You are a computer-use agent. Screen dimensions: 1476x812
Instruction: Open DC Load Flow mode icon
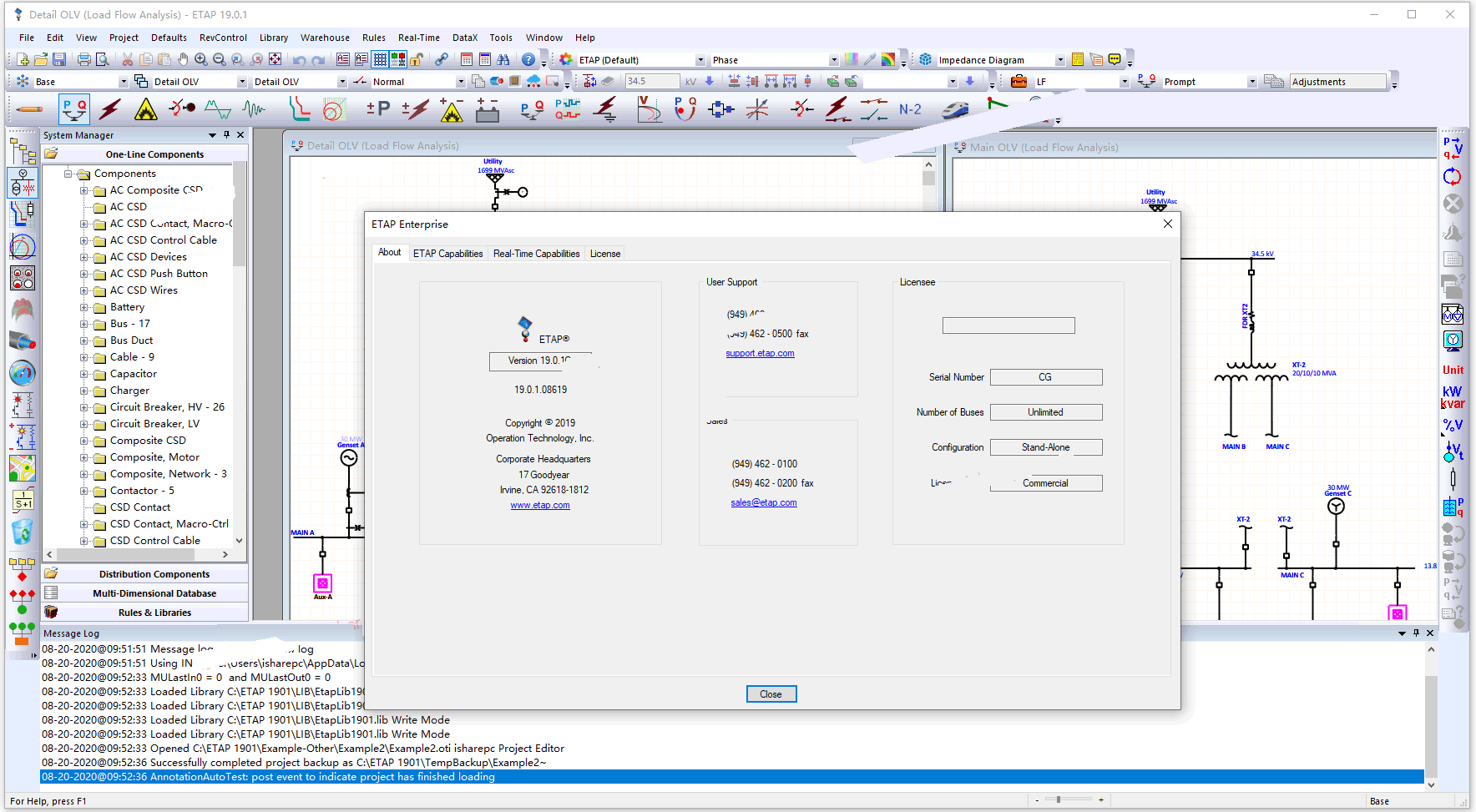click(378, 109)
